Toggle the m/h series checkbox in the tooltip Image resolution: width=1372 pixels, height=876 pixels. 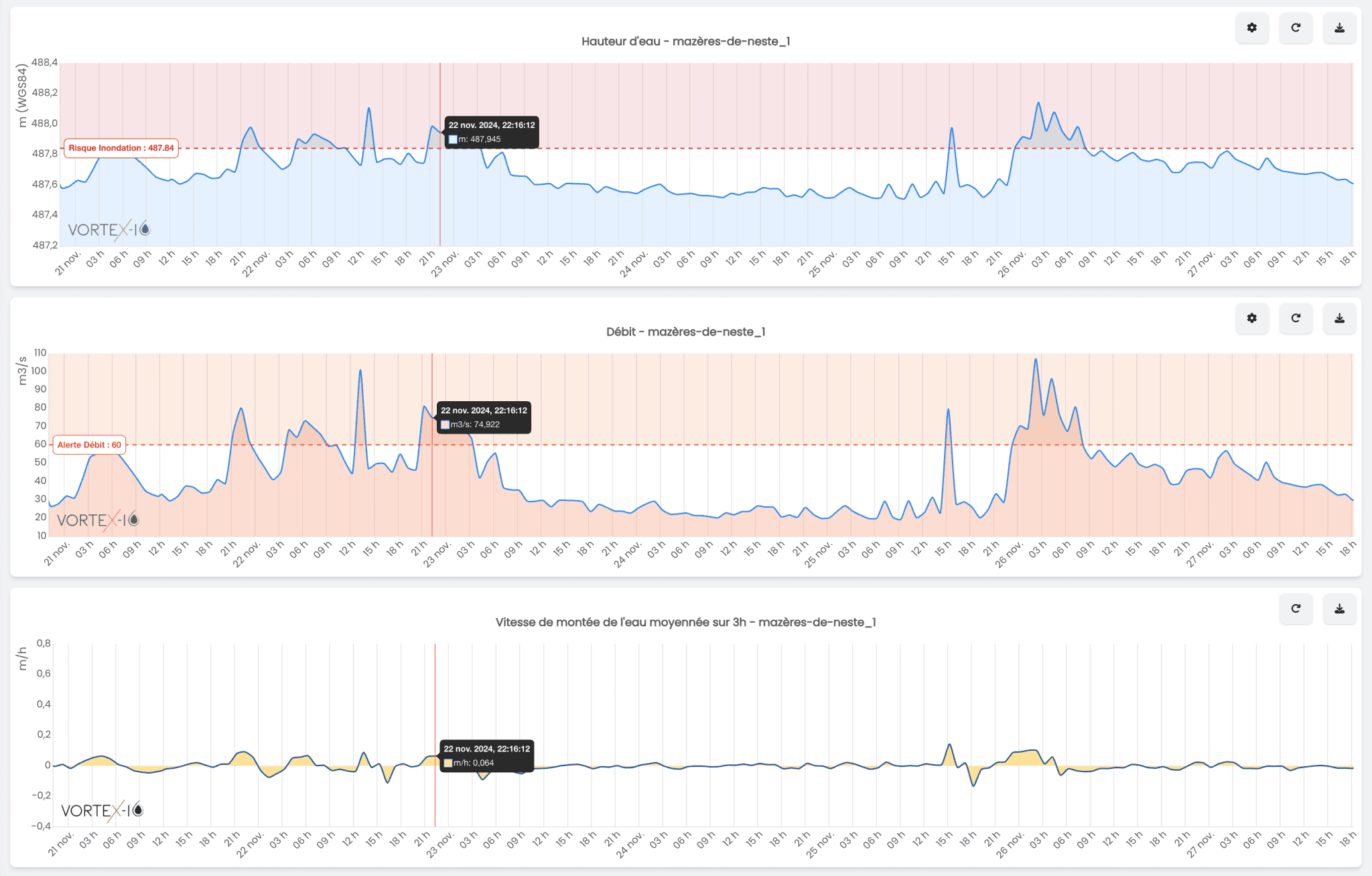pos(447,762)
